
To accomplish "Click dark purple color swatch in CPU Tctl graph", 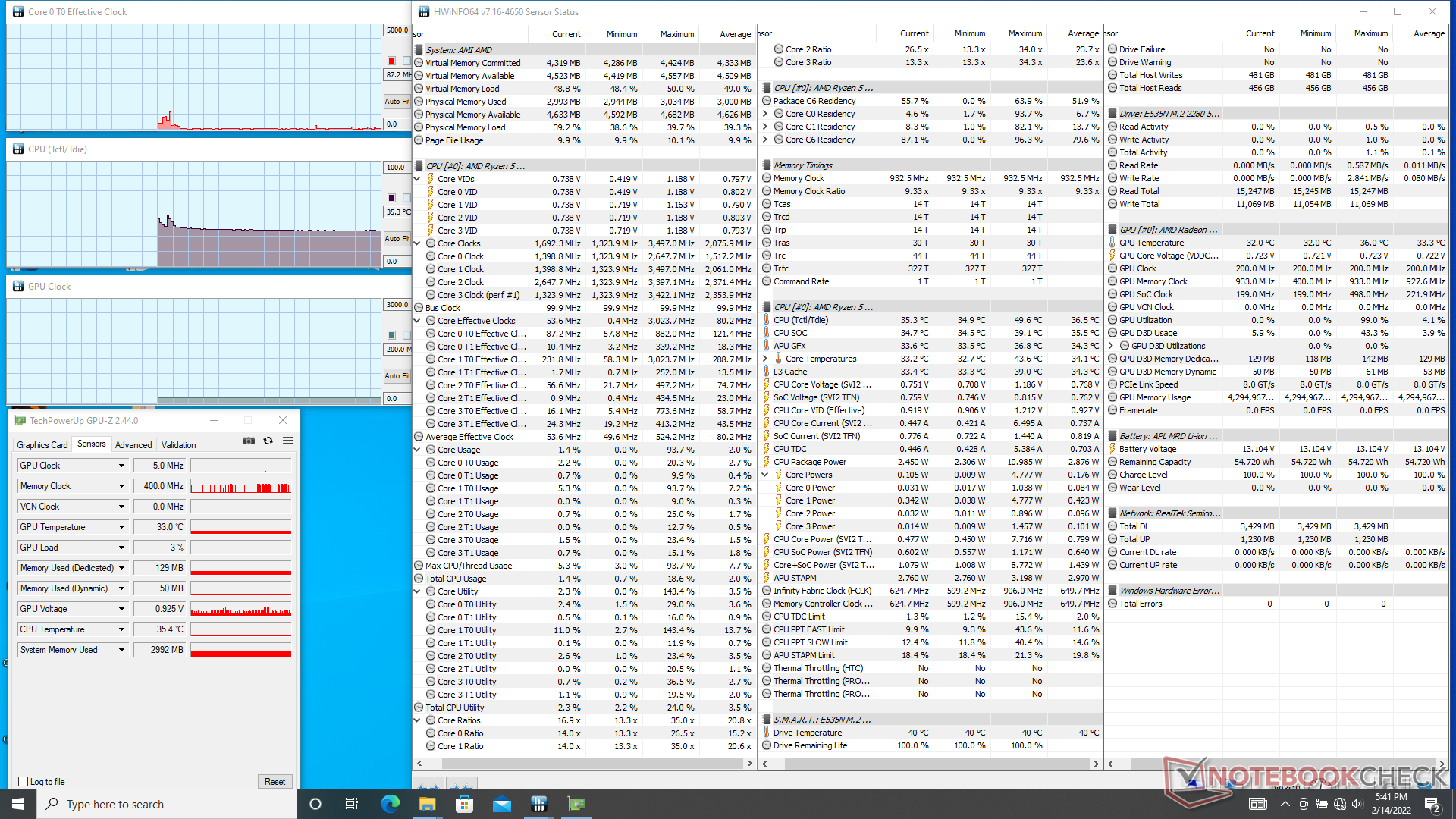I will click(x=392, y=198).
